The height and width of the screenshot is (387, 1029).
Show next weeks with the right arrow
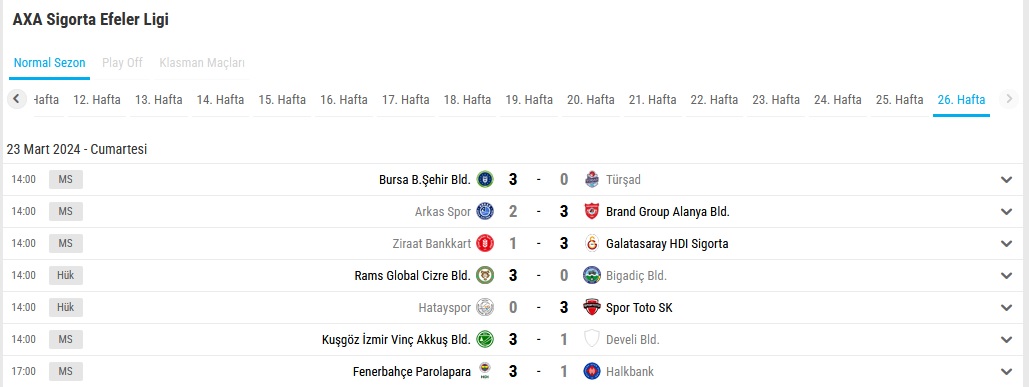[1009, 100]
